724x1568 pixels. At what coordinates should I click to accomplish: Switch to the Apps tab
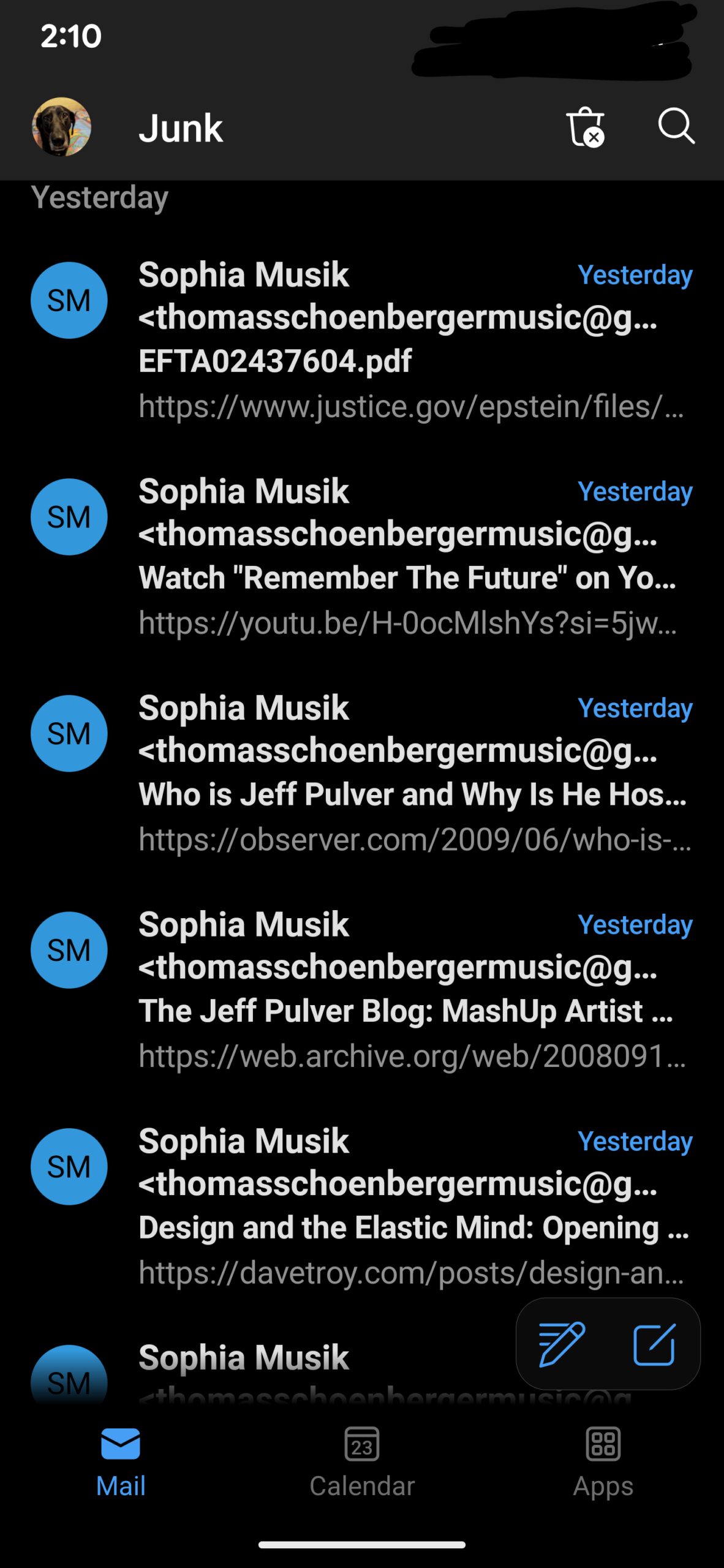click(603, 1461)
